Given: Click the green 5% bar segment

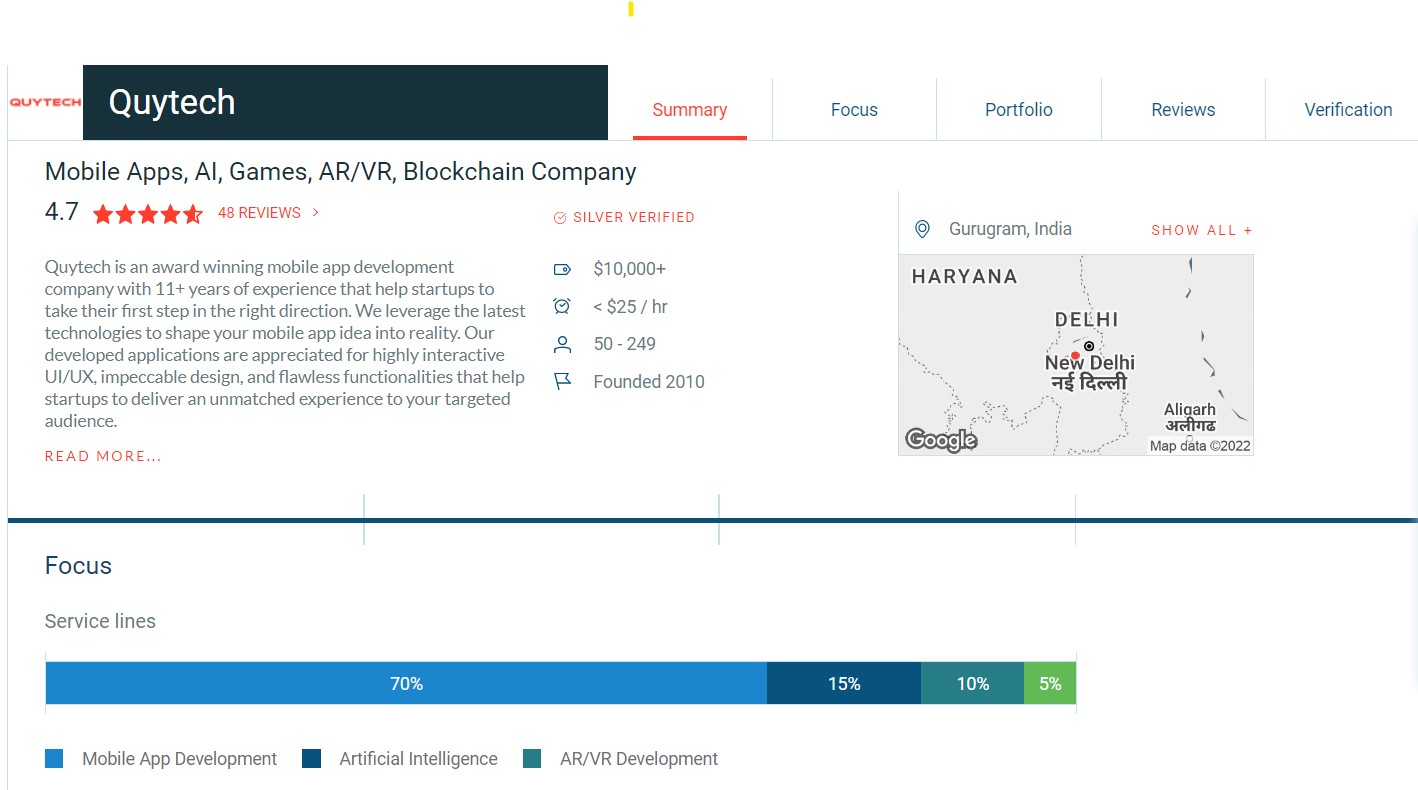Looking at the screenshot, I should click(1050, 684).
